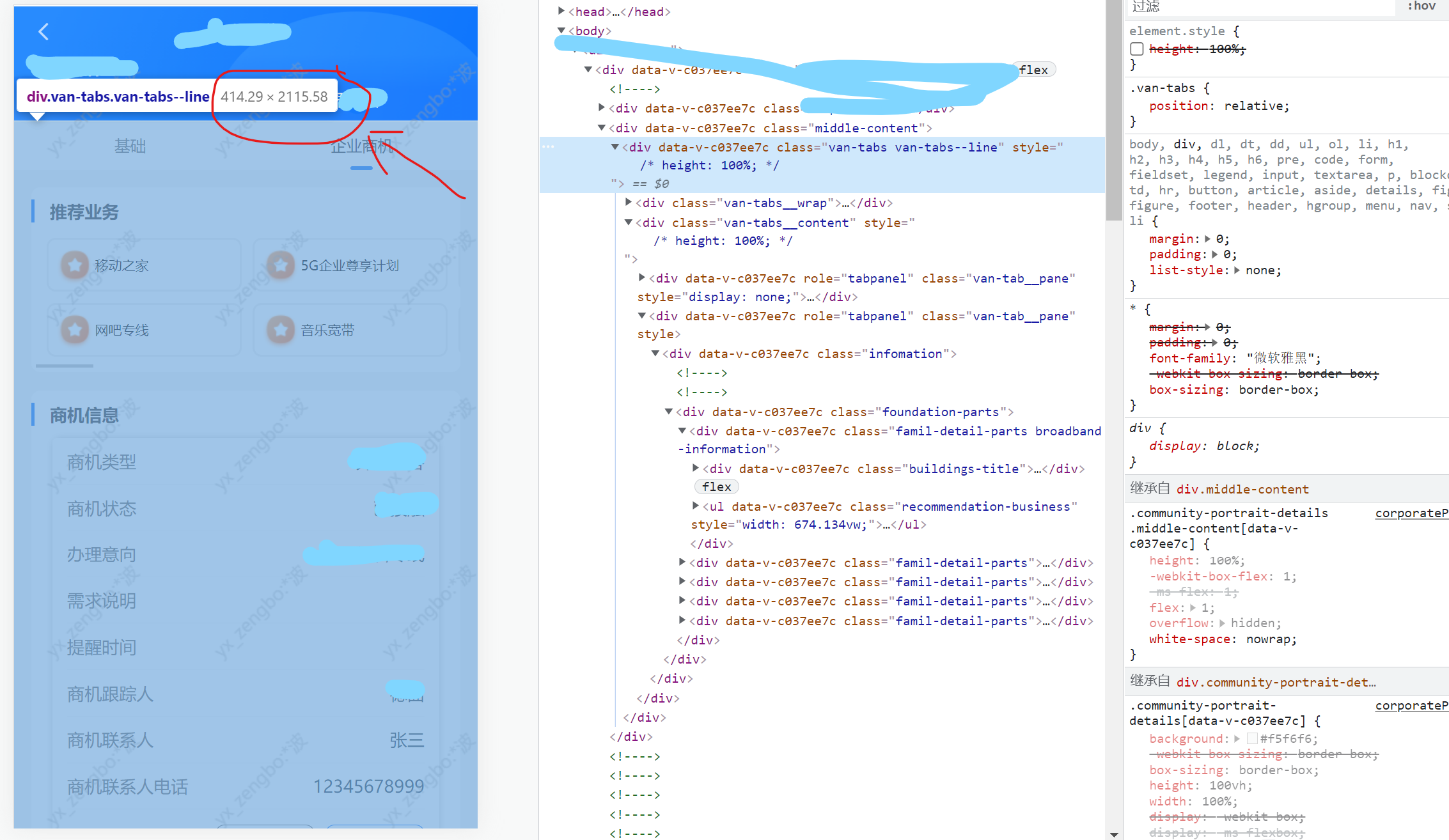Click the white-space: nowrap declaration
This screenshot has width=1449, height=840.
(1223, 639)
